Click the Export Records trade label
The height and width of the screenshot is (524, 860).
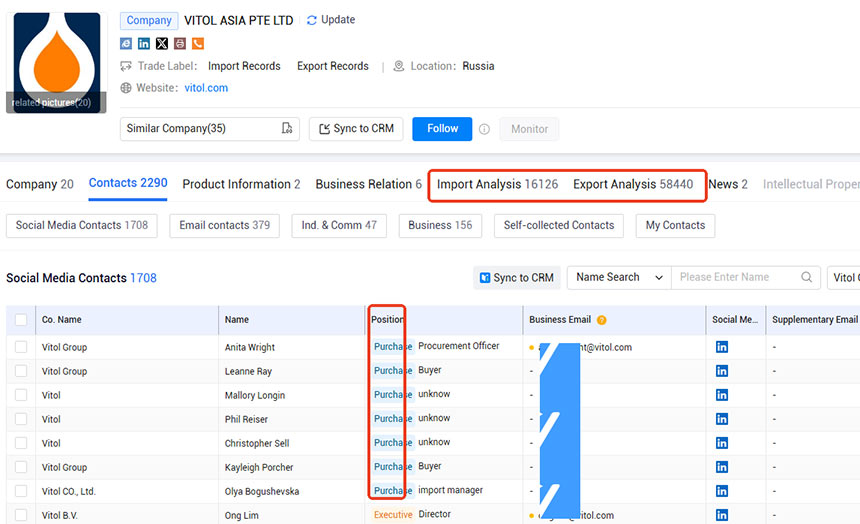click(x=333, y=66)
